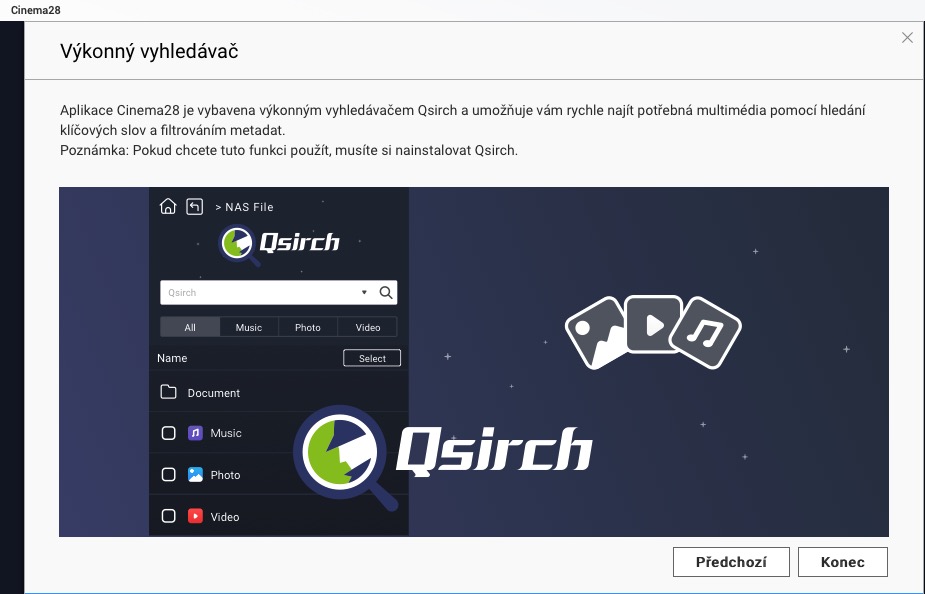Click the music note tile icon
The height and width of the screenshot is (594, 925).
pyautogui.click(x=706, y=333)
